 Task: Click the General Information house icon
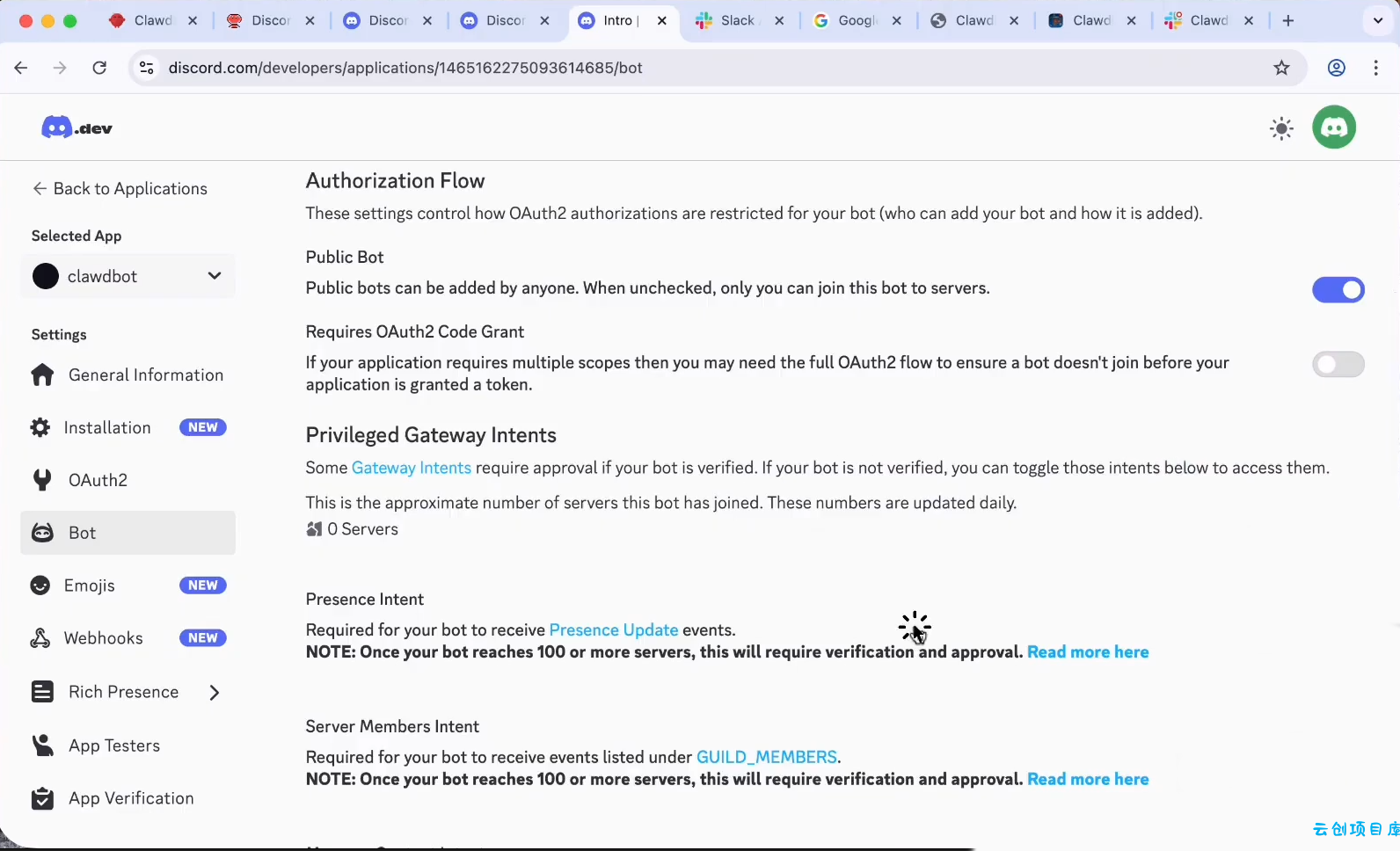42,375
